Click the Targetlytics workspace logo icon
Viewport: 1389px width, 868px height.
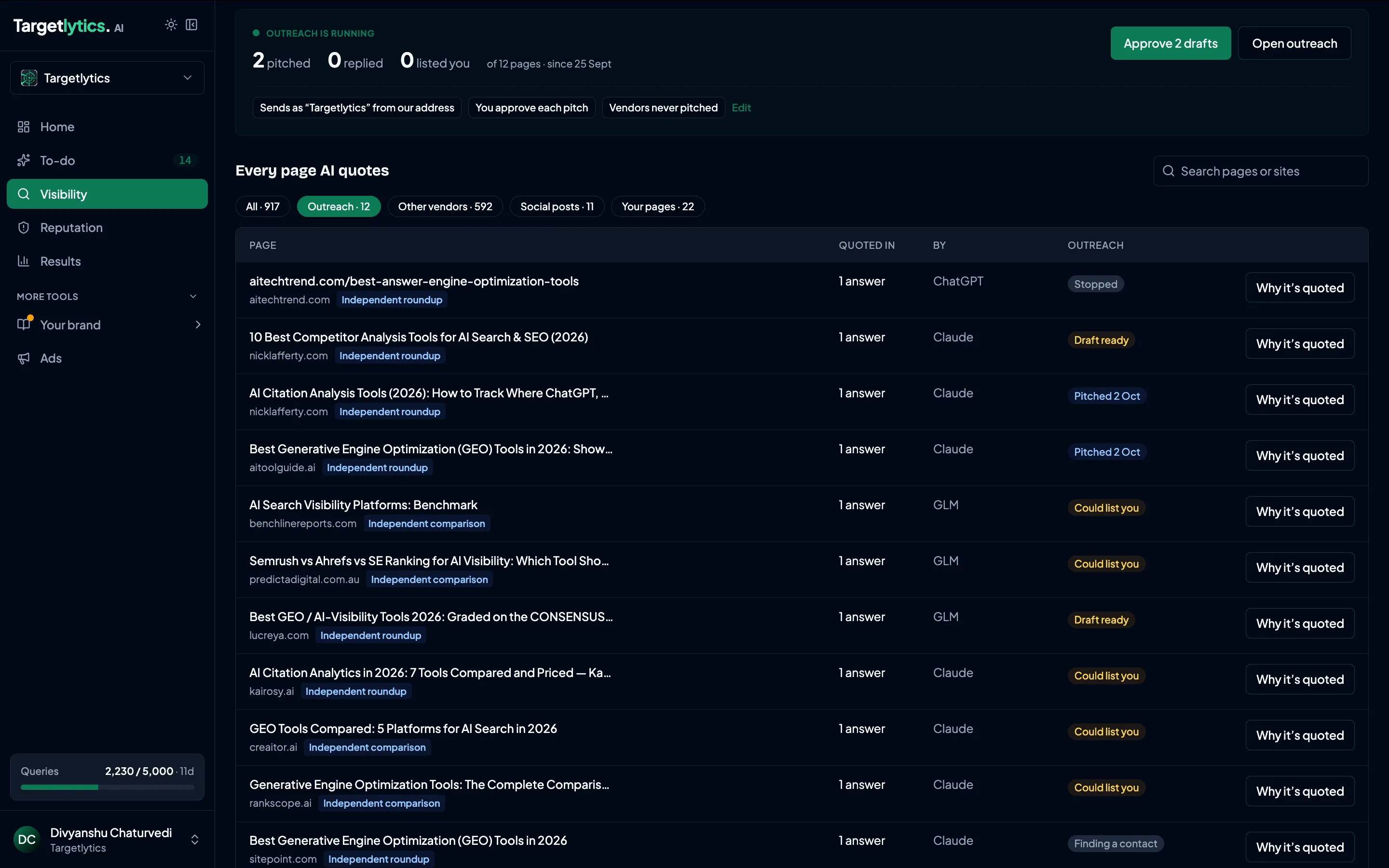pos(29,78)
